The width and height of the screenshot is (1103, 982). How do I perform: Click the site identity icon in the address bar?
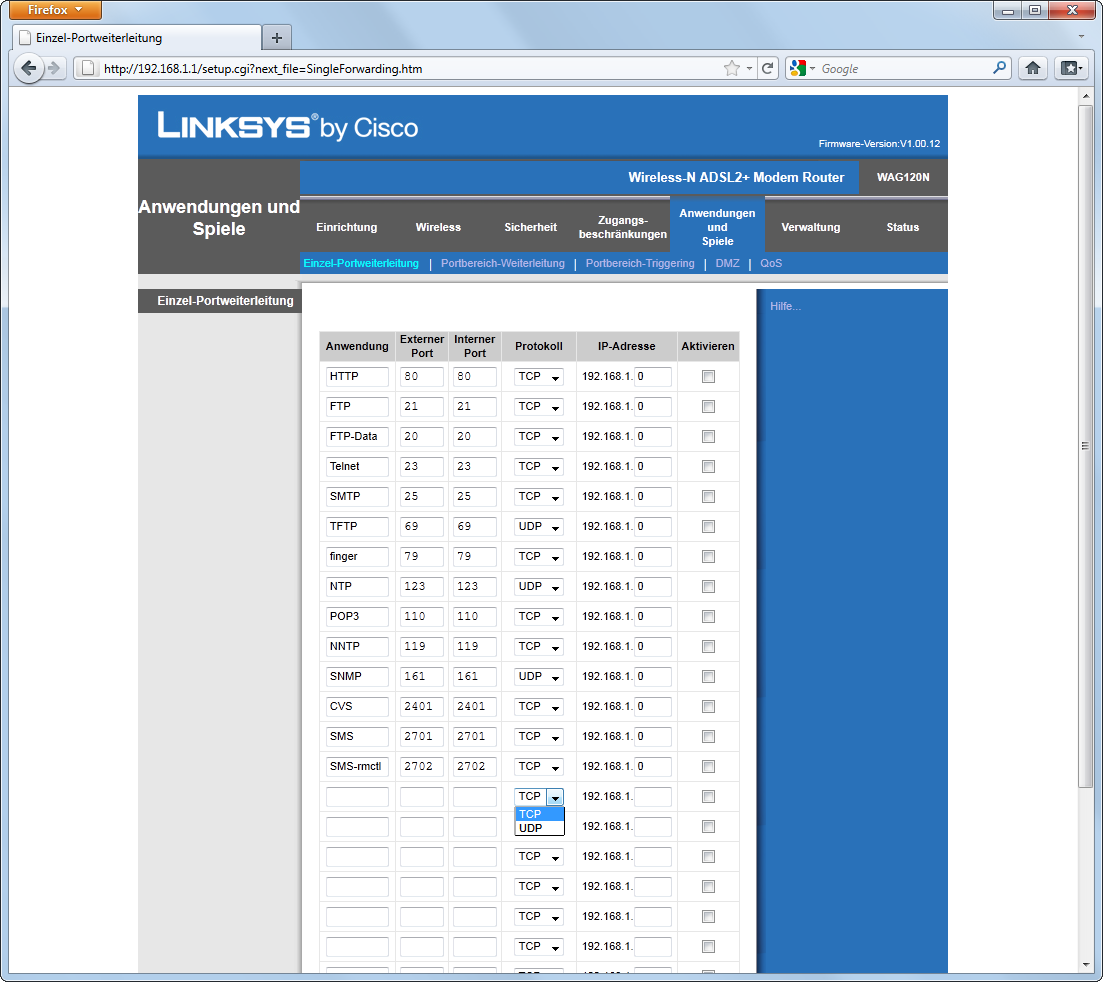[x=87, y=69]
